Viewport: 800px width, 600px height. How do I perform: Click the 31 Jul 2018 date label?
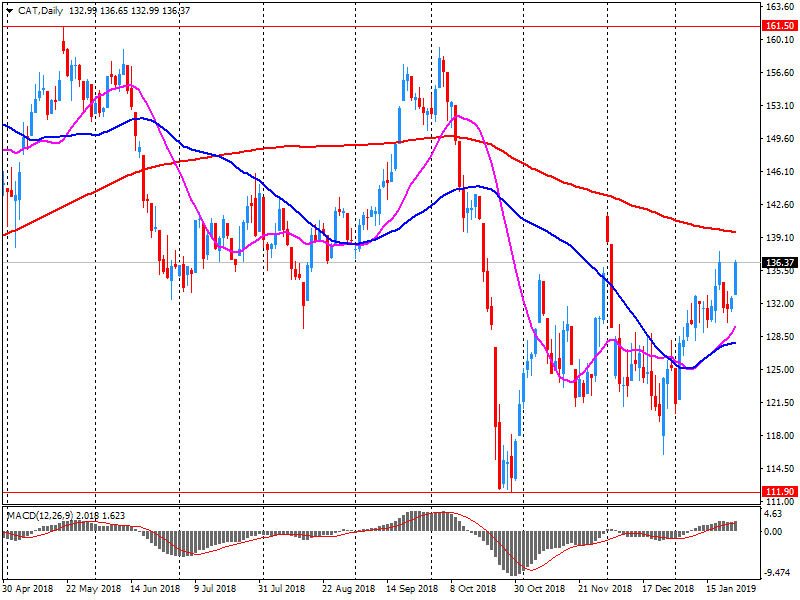[281, 589]
